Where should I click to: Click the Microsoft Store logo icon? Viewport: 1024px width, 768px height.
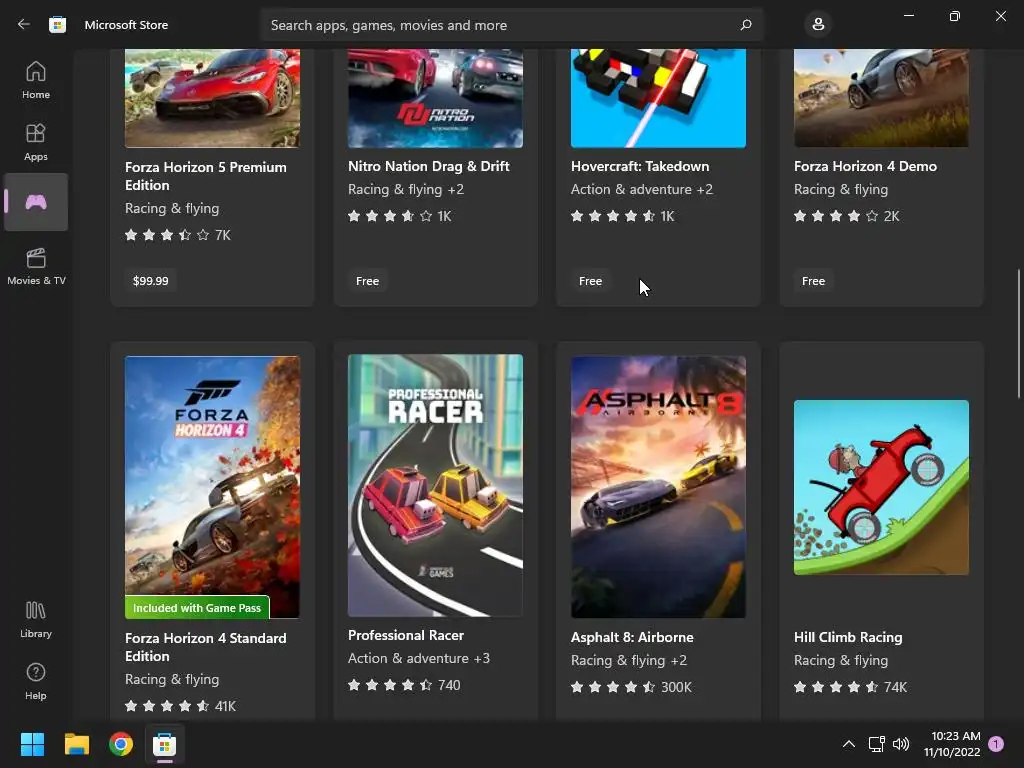coord(57,25)
